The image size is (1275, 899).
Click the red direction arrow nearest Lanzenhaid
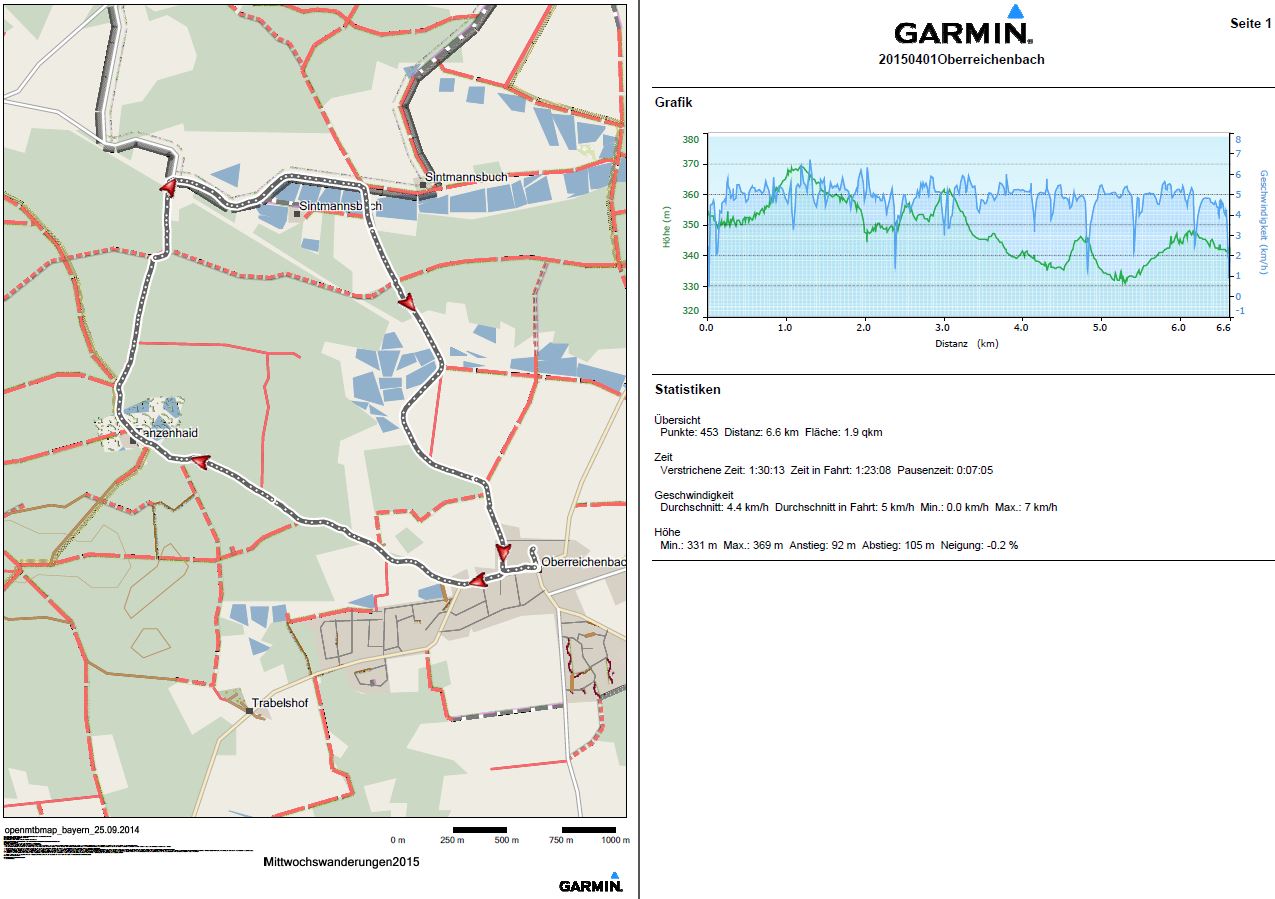point(200,461)
